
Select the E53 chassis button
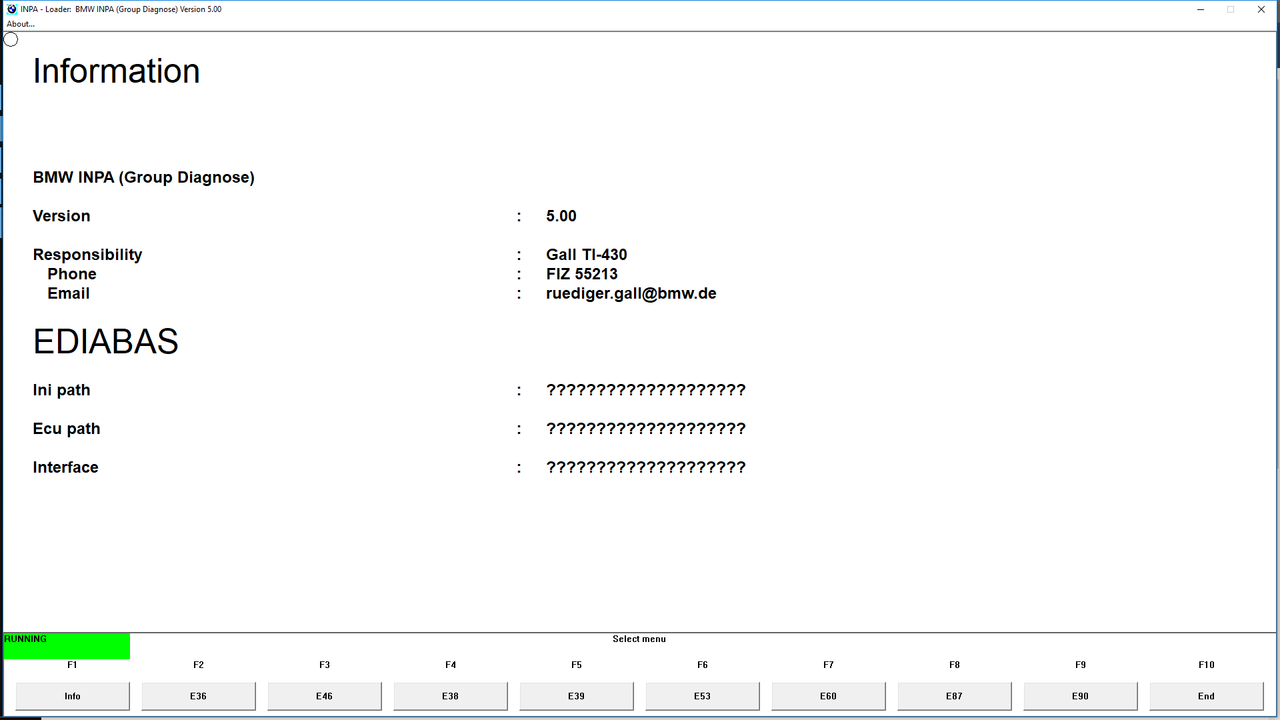pos(702,696)
